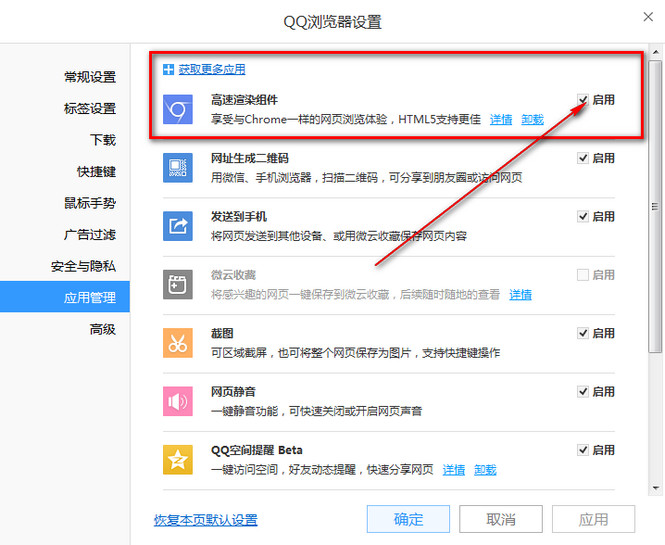Disable 网址生成二维码 via its 启用 checkbox
Image resolution: width=665 pixels, height=545 pixels.
[x=583, y=158]
